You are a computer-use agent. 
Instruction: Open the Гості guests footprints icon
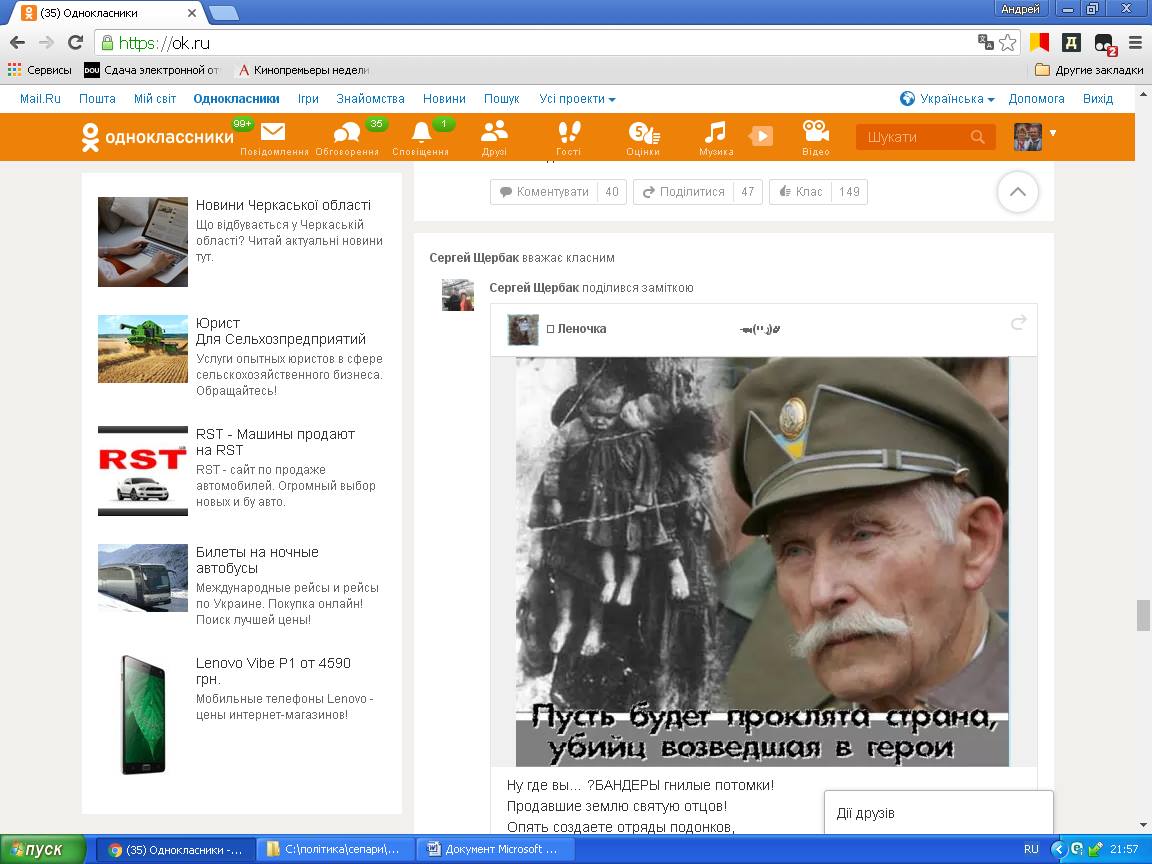568,133
